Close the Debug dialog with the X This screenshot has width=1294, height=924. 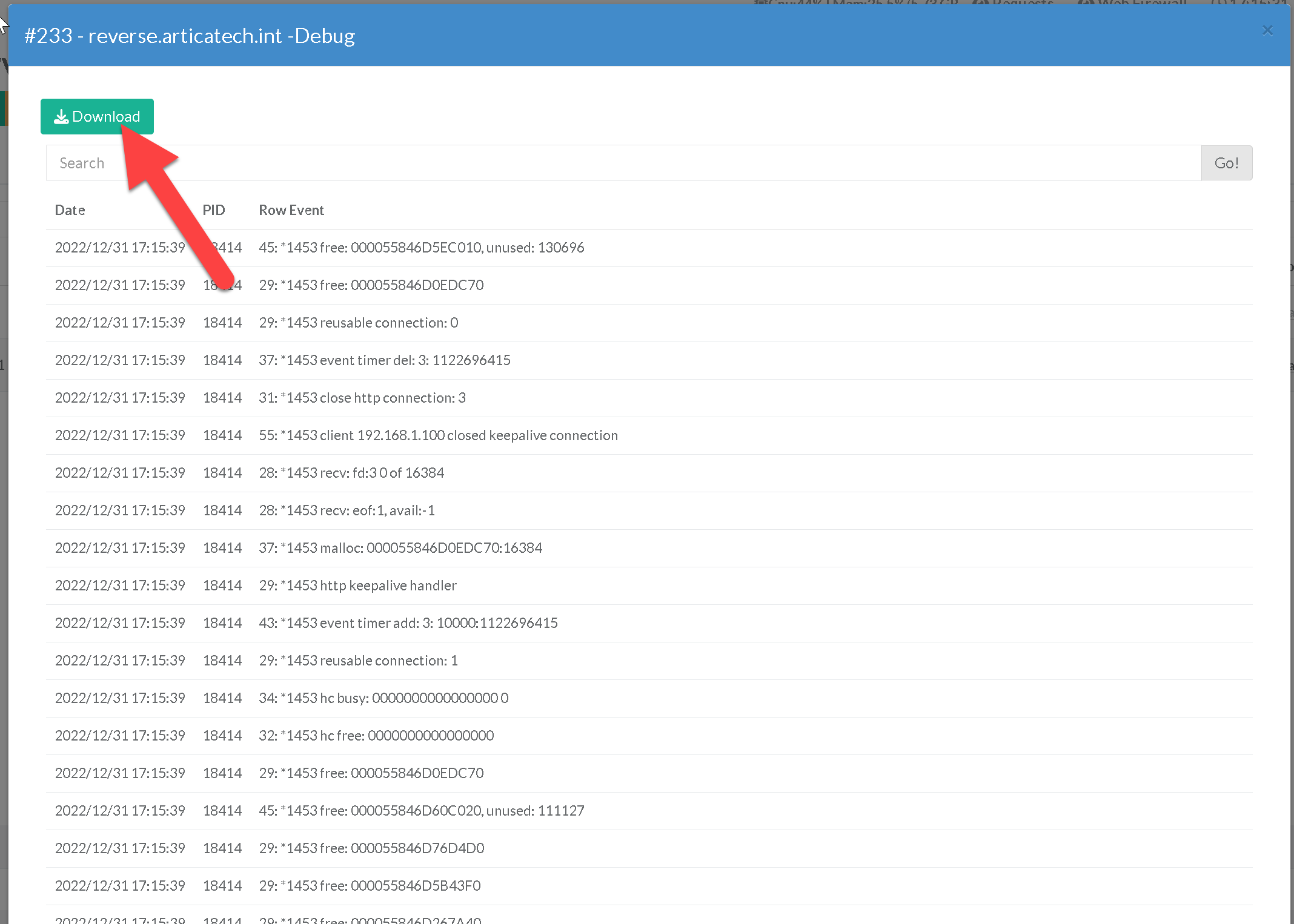coord(1267,31)
